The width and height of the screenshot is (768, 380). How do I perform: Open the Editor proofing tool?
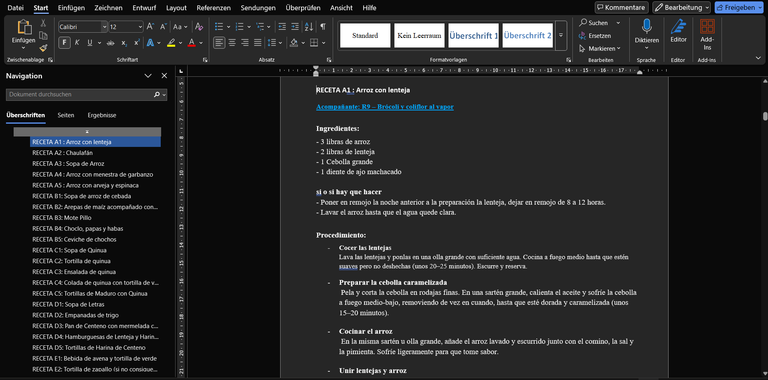point(678,32)
